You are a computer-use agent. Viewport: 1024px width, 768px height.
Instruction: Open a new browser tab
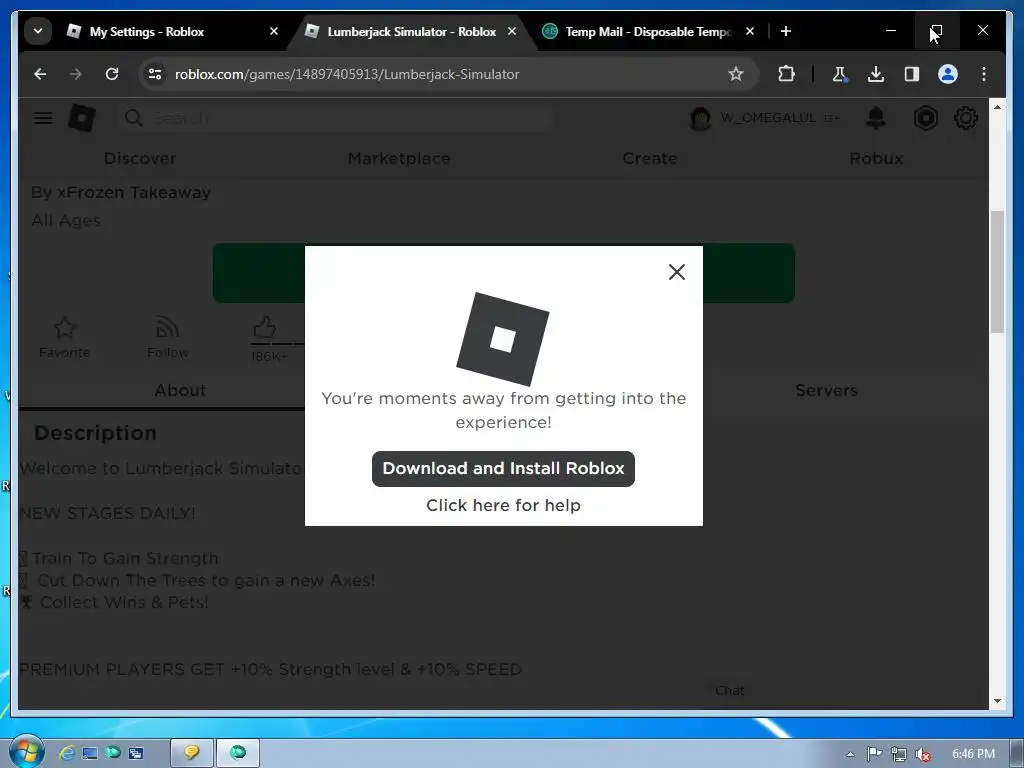point(786,31)
